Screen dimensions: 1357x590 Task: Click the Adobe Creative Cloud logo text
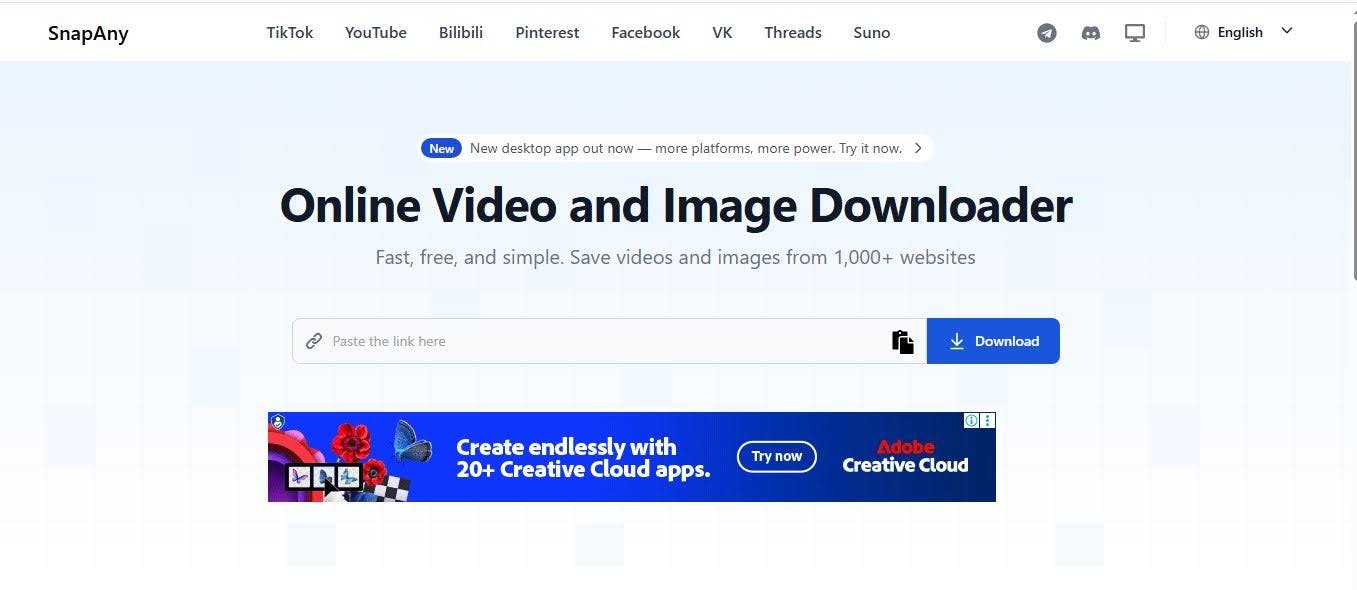tap(905, 457)
